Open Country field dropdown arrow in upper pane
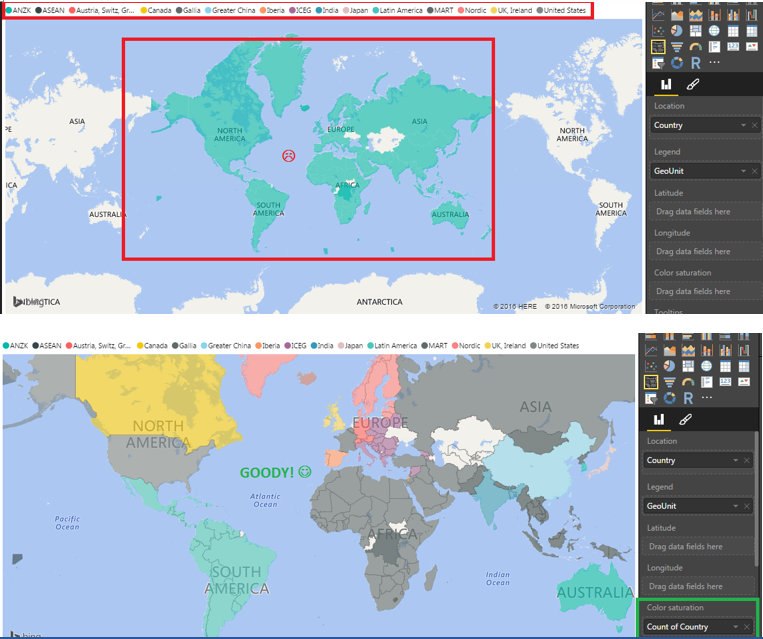The width and height of the screenshot is (763, 639). coord(743,126)
